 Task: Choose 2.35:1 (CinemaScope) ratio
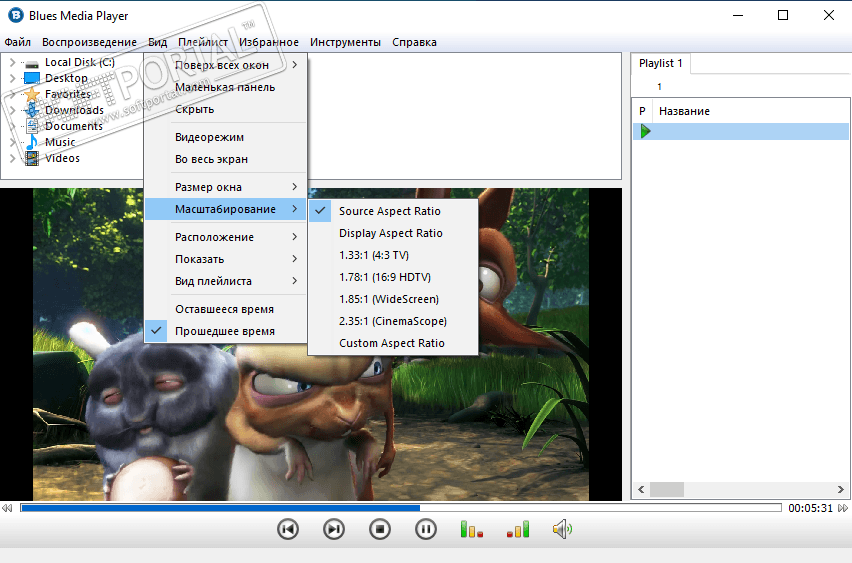393,321
